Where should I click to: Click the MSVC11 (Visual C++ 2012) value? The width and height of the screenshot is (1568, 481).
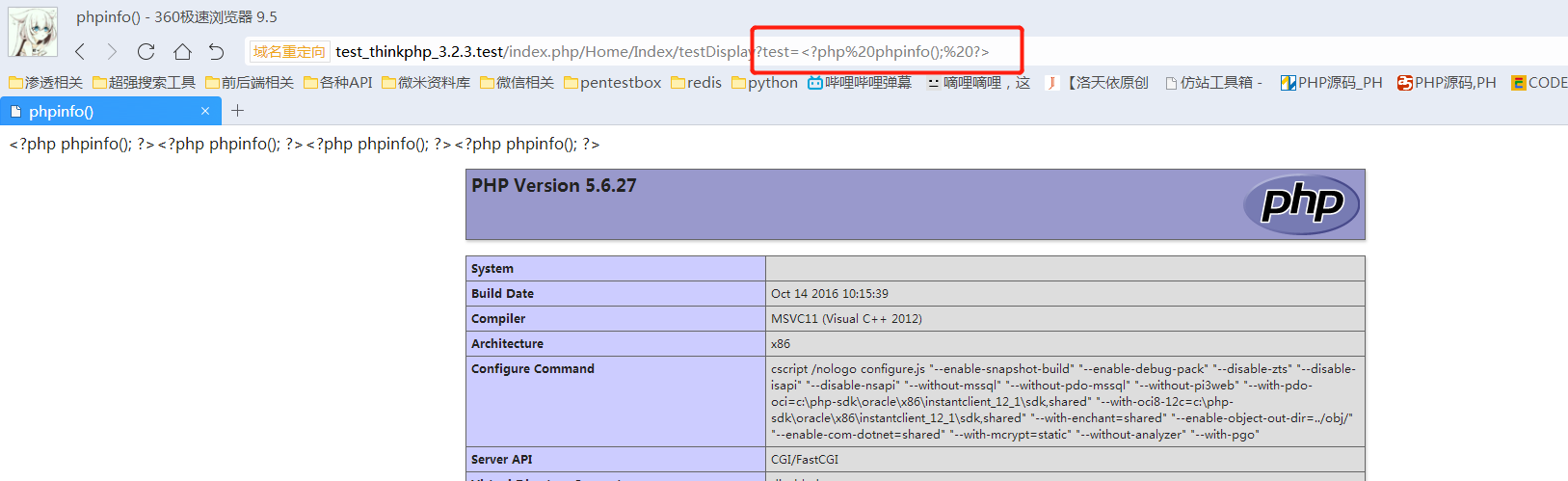tap(846, 319)
